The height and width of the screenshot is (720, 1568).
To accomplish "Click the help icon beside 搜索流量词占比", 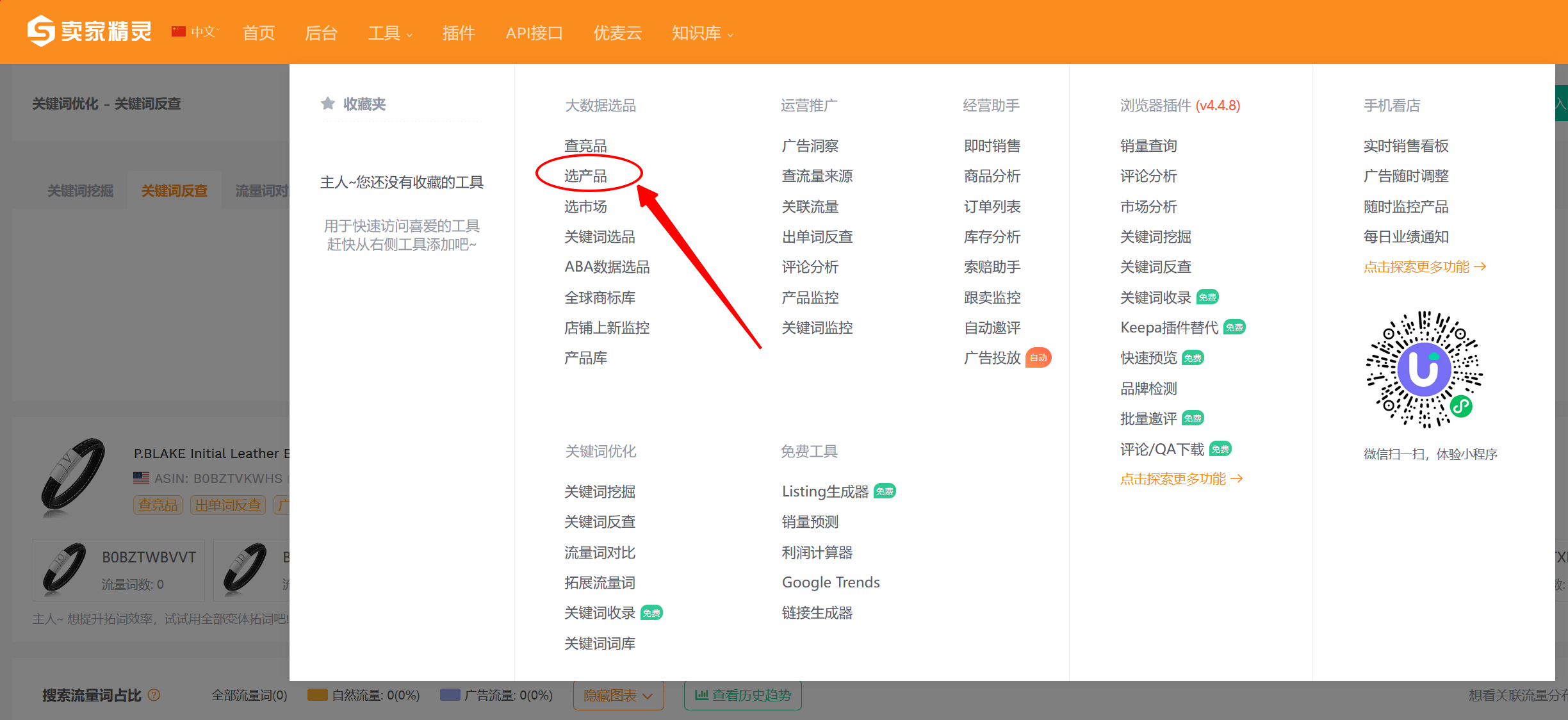I will 154,695.
